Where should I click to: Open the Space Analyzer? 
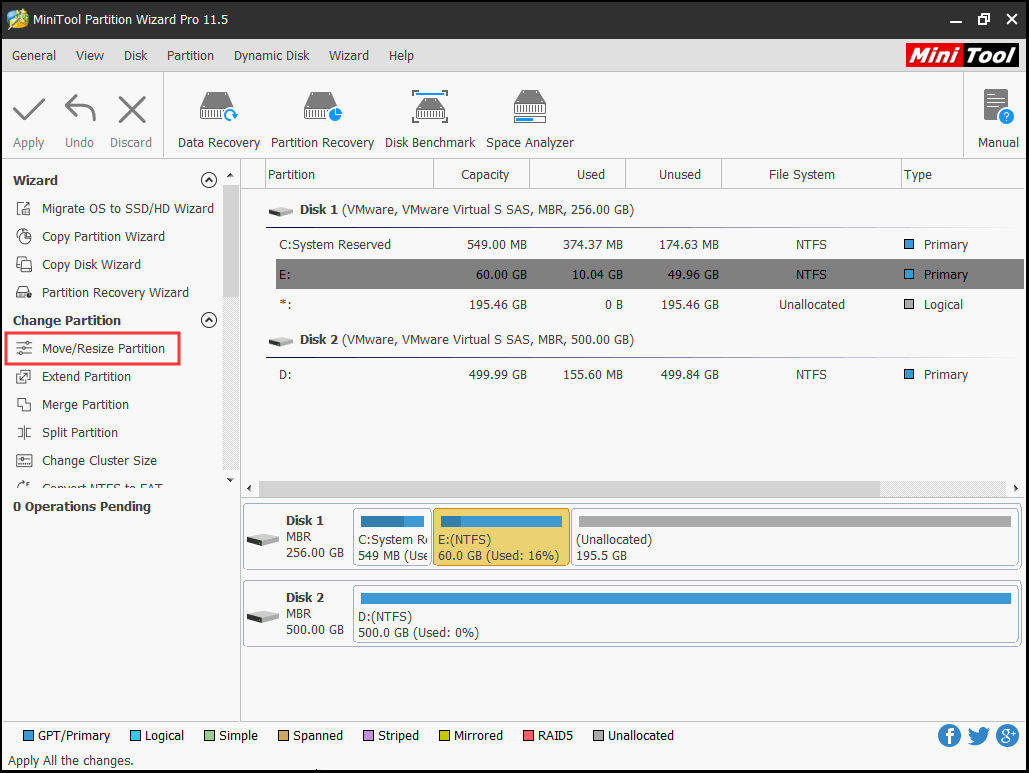coord(529,118)
